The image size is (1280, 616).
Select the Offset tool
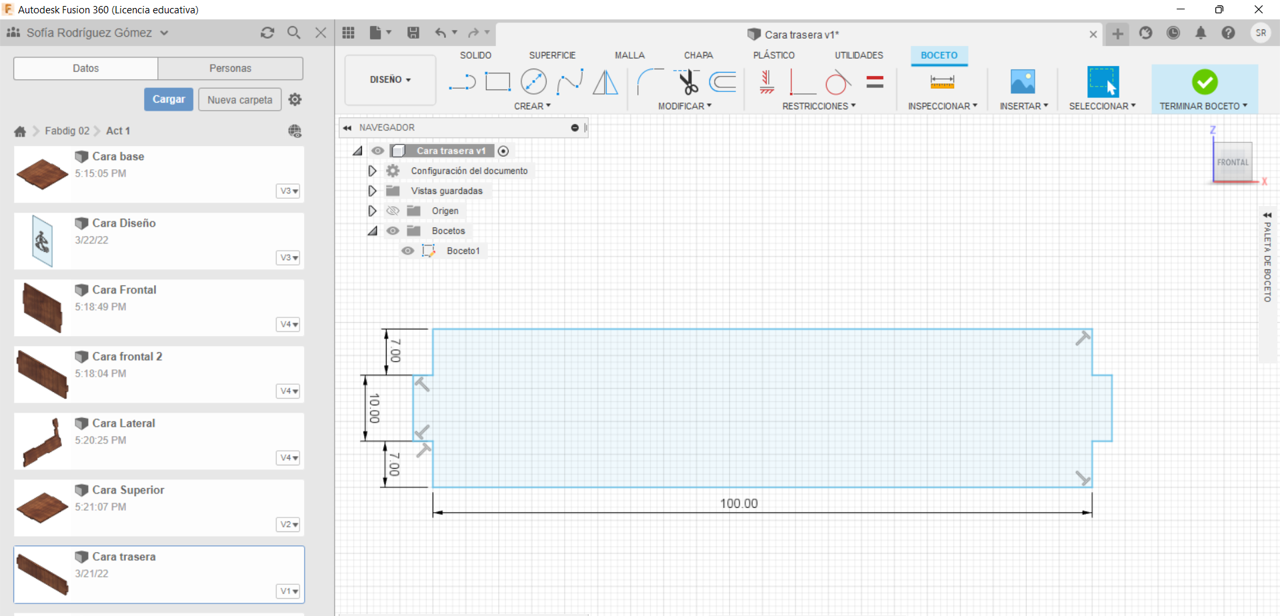pos(722,82)
